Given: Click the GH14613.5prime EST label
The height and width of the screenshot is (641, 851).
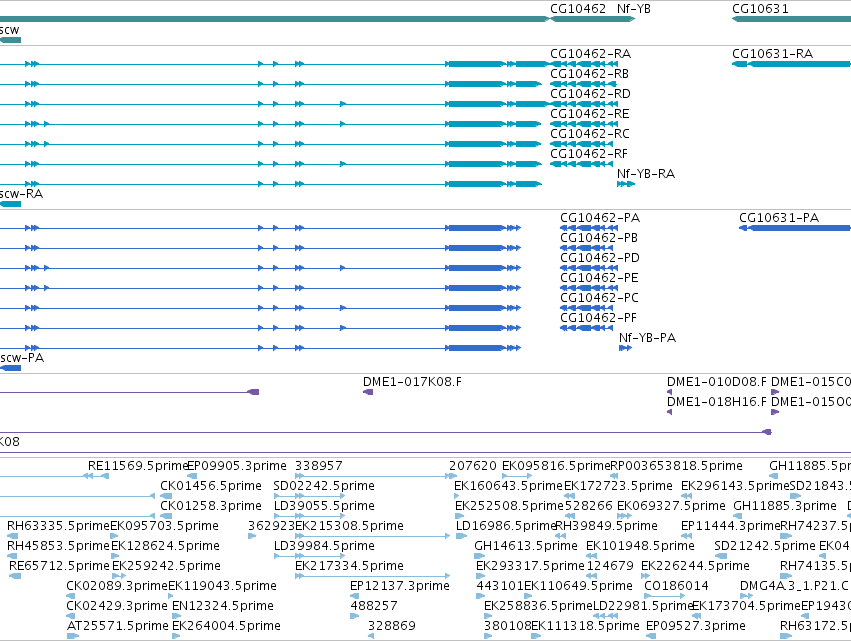Looking at the screenshot, I should pos(526,546).
